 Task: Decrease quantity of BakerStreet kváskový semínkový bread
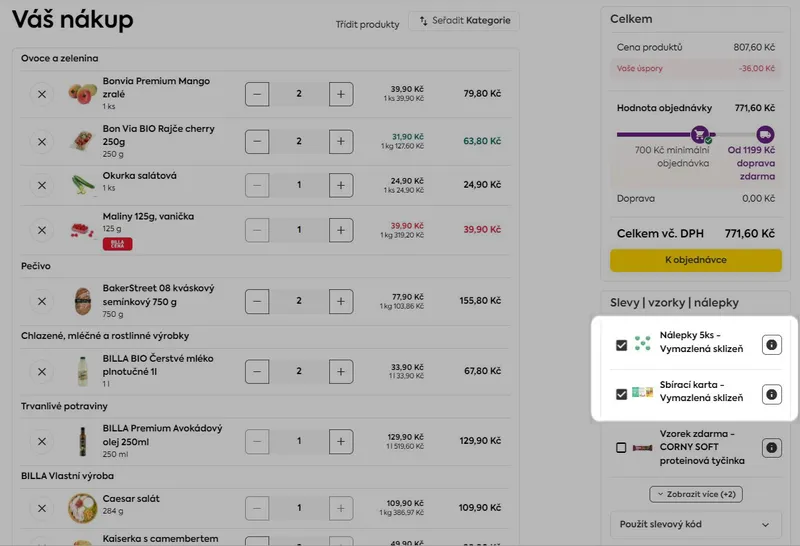[257, 300]
